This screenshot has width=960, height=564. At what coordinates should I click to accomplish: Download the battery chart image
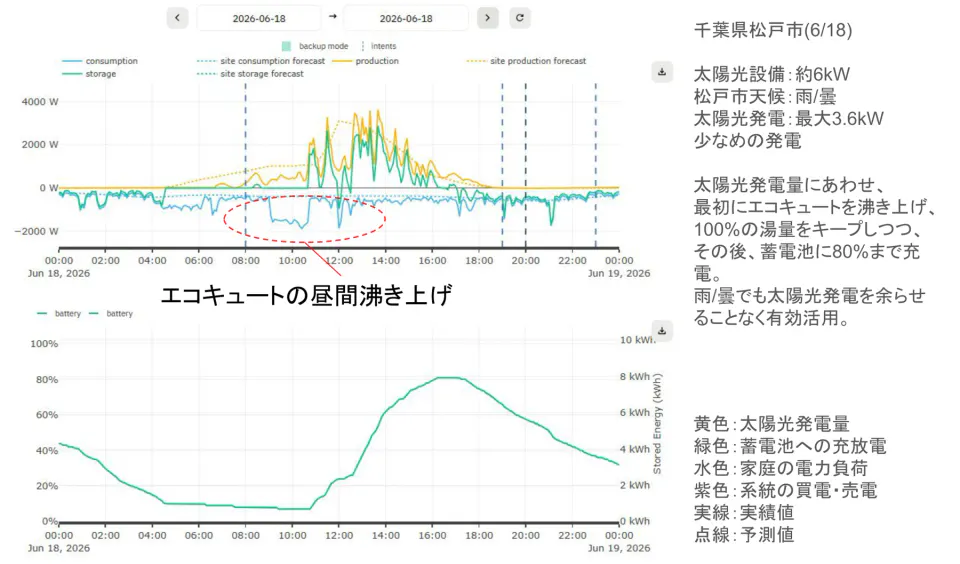click(x=662, y=331)
